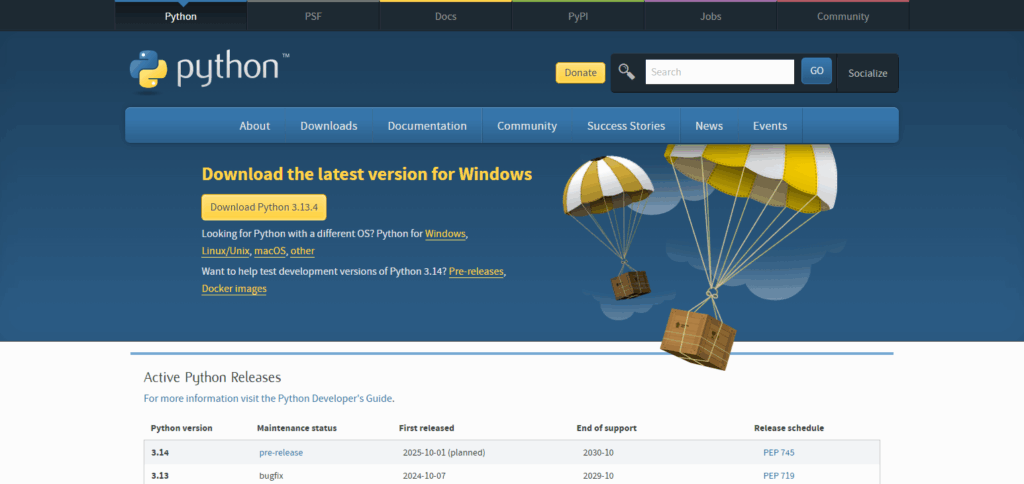Open the Pre-releases link
Image resolution: width=1024 pixels, height=484 pixels.
point(476,271)
